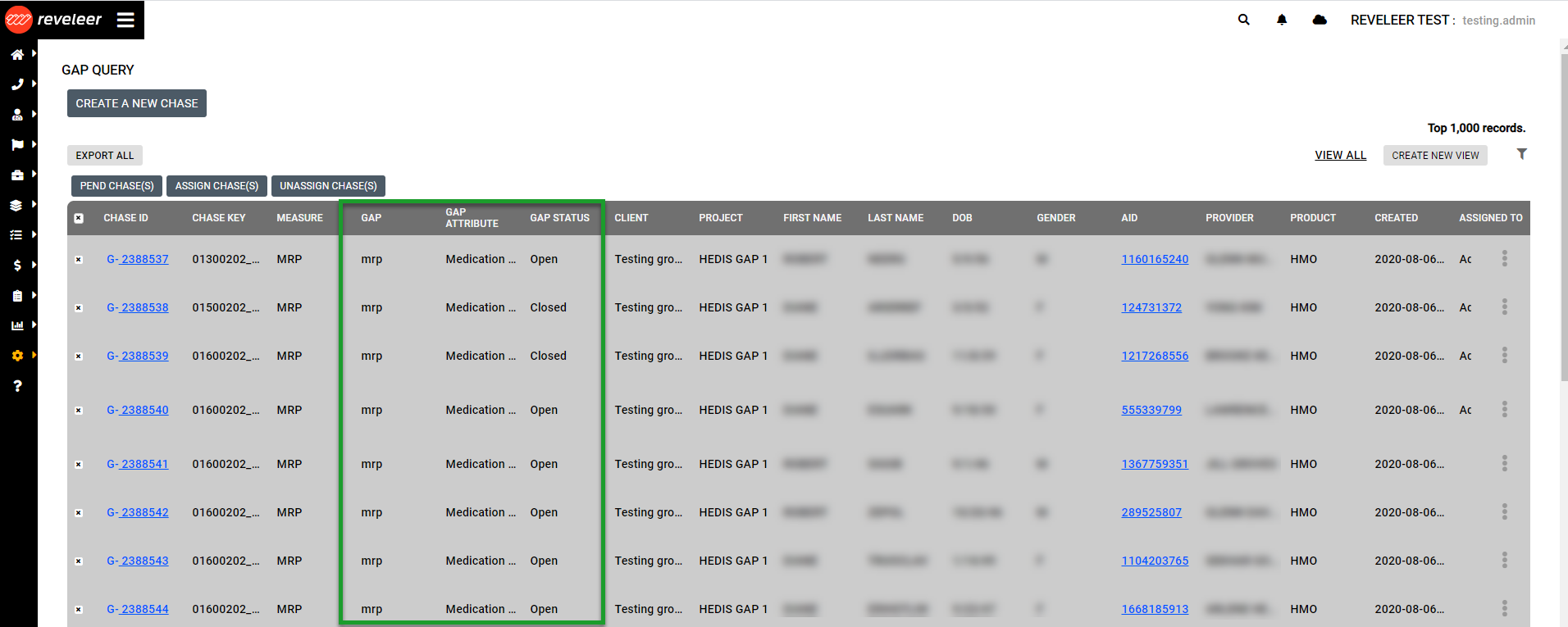
Task: Sort by CLIENT column header
Action: (x=631, y=218)
